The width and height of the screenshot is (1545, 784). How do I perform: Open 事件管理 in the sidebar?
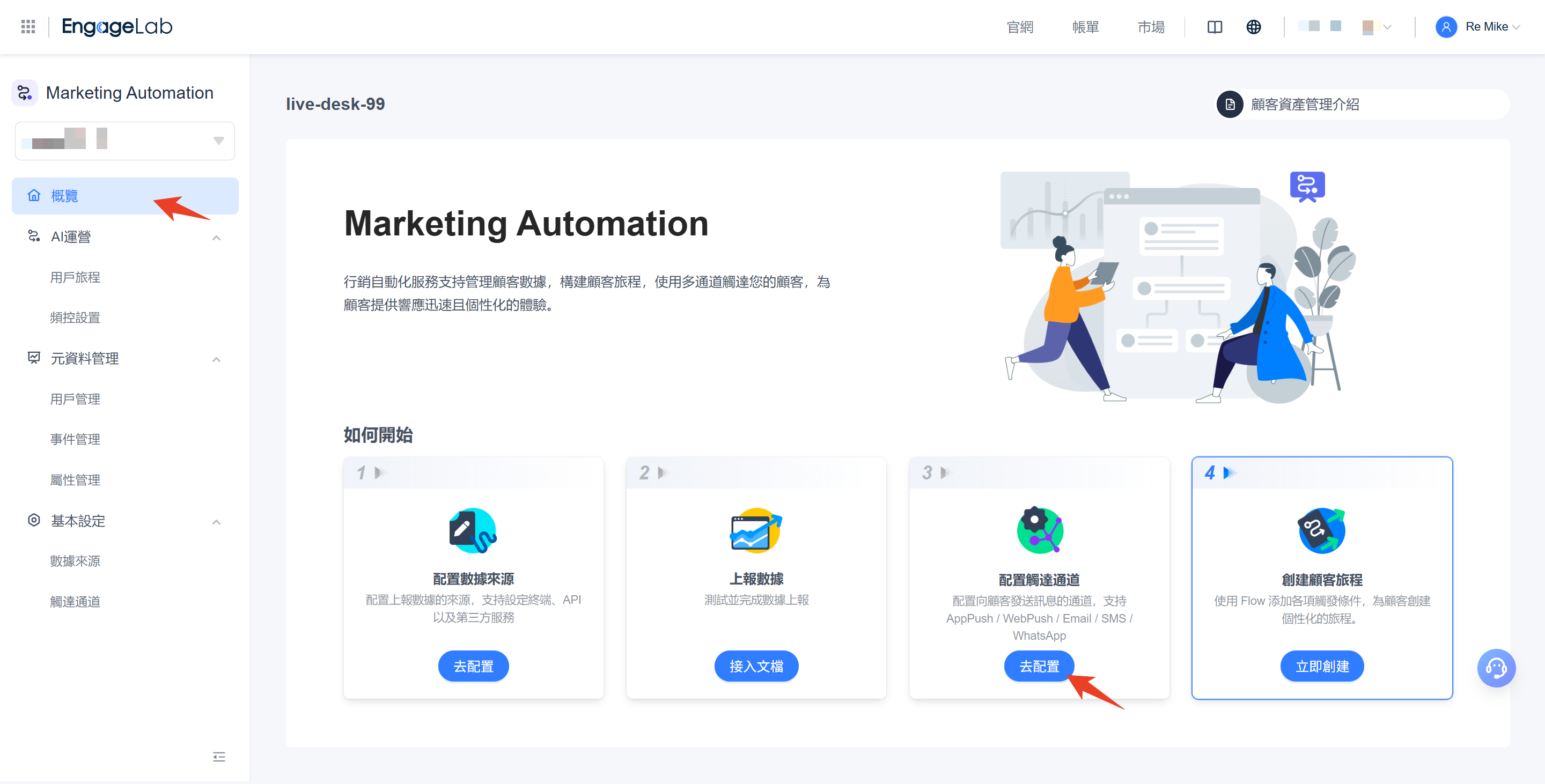[x=75, y=439]
